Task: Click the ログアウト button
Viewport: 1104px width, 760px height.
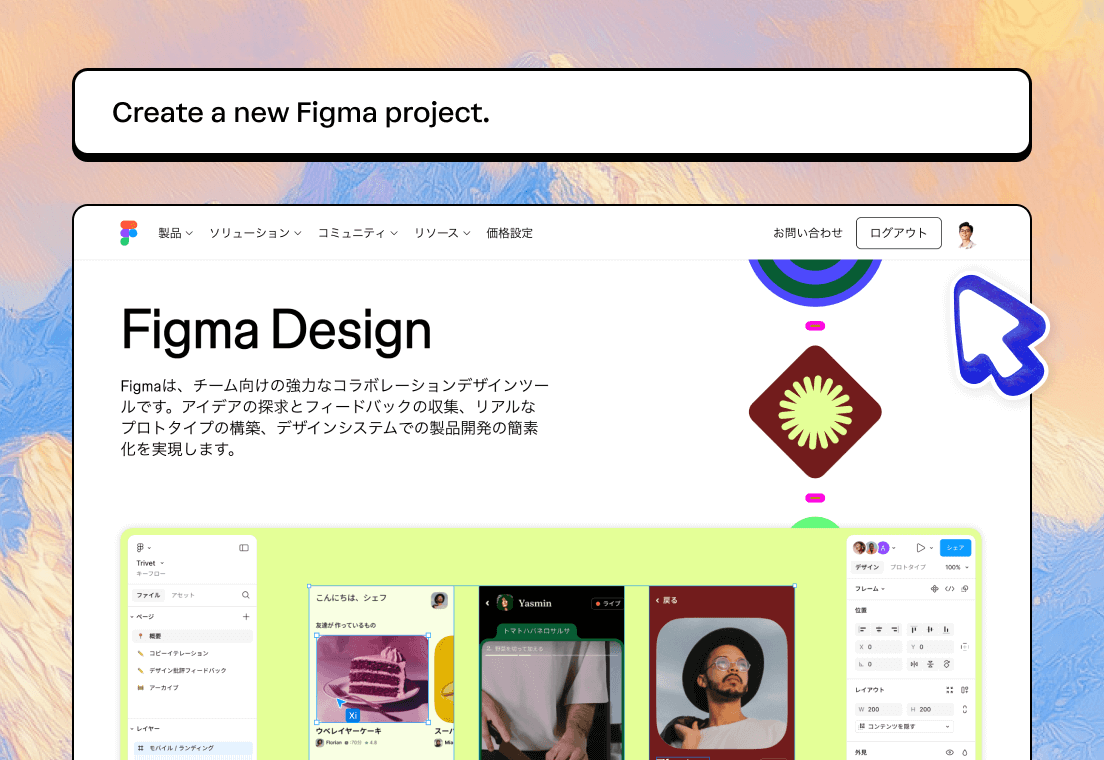Action: [x=898, y=233]
